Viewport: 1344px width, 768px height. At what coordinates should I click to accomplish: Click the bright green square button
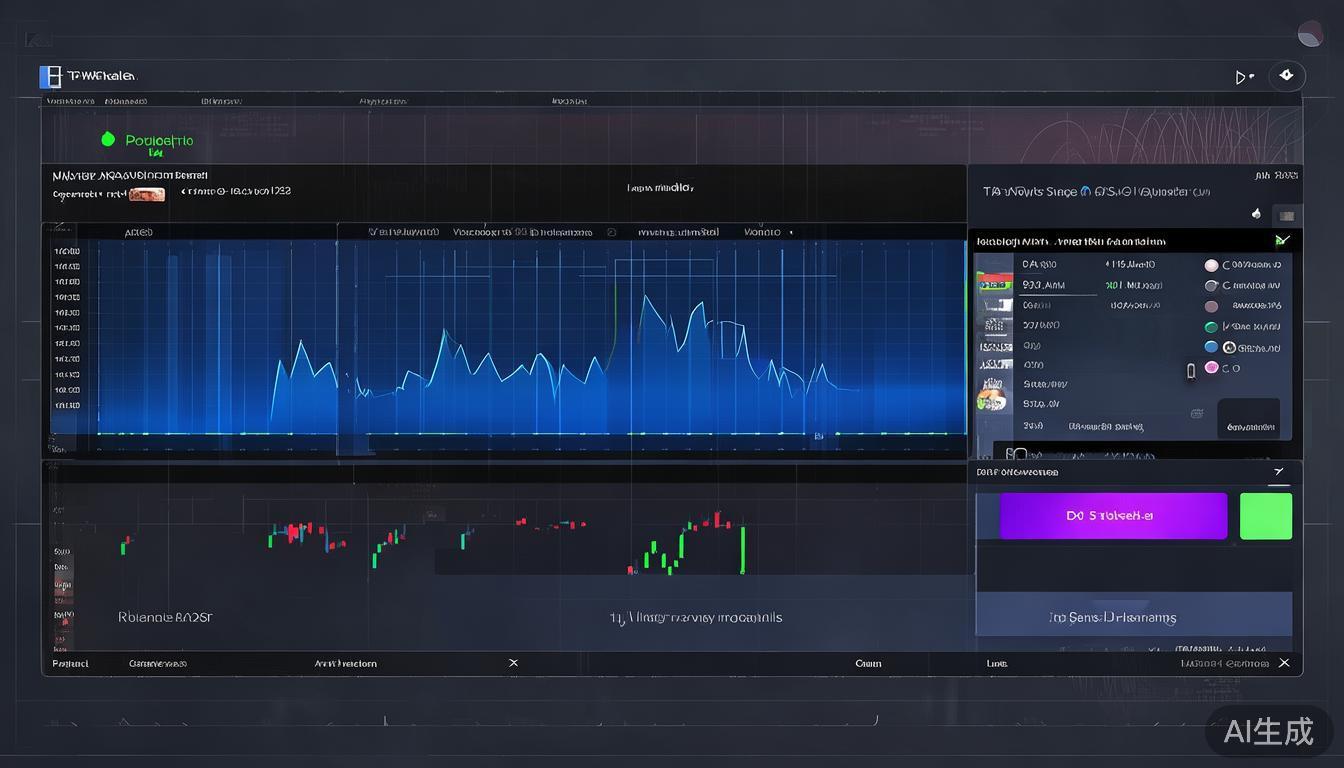point(1265,516)
